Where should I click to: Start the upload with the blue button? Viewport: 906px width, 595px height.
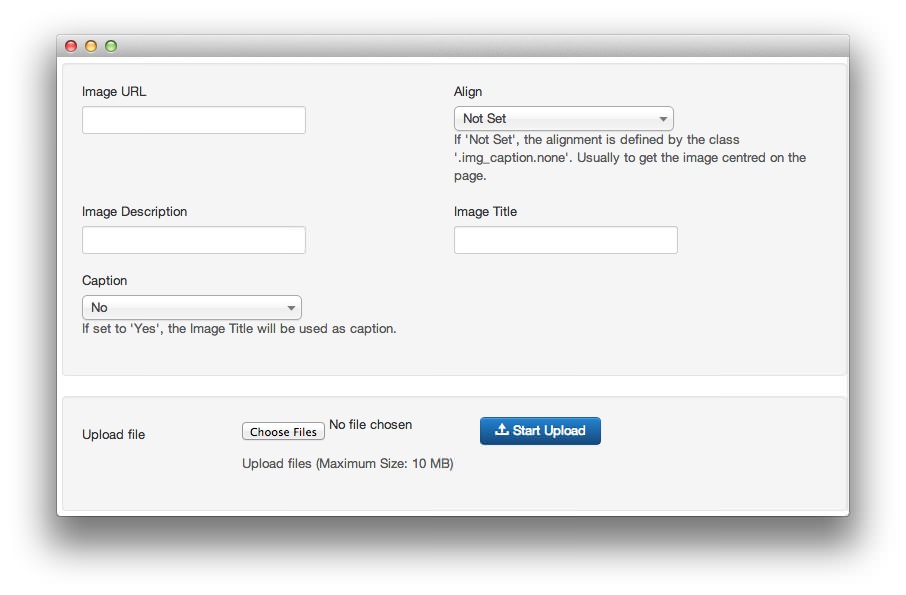(540, 431)
